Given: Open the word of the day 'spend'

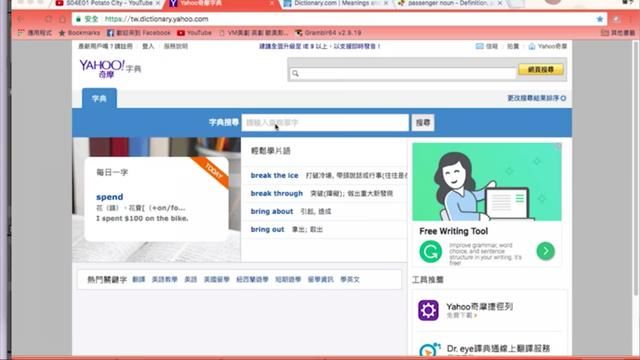Looking at the screenshot, I should tap(109, 197).
